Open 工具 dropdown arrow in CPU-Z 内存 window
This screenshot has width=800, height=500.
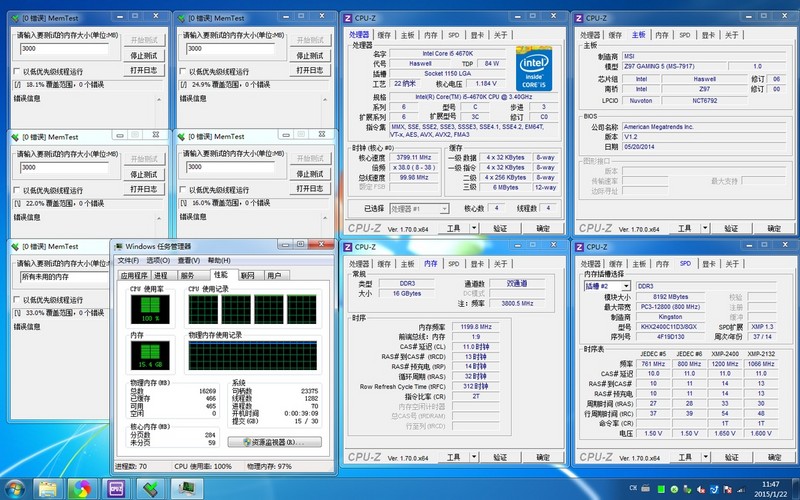(474, 457)
